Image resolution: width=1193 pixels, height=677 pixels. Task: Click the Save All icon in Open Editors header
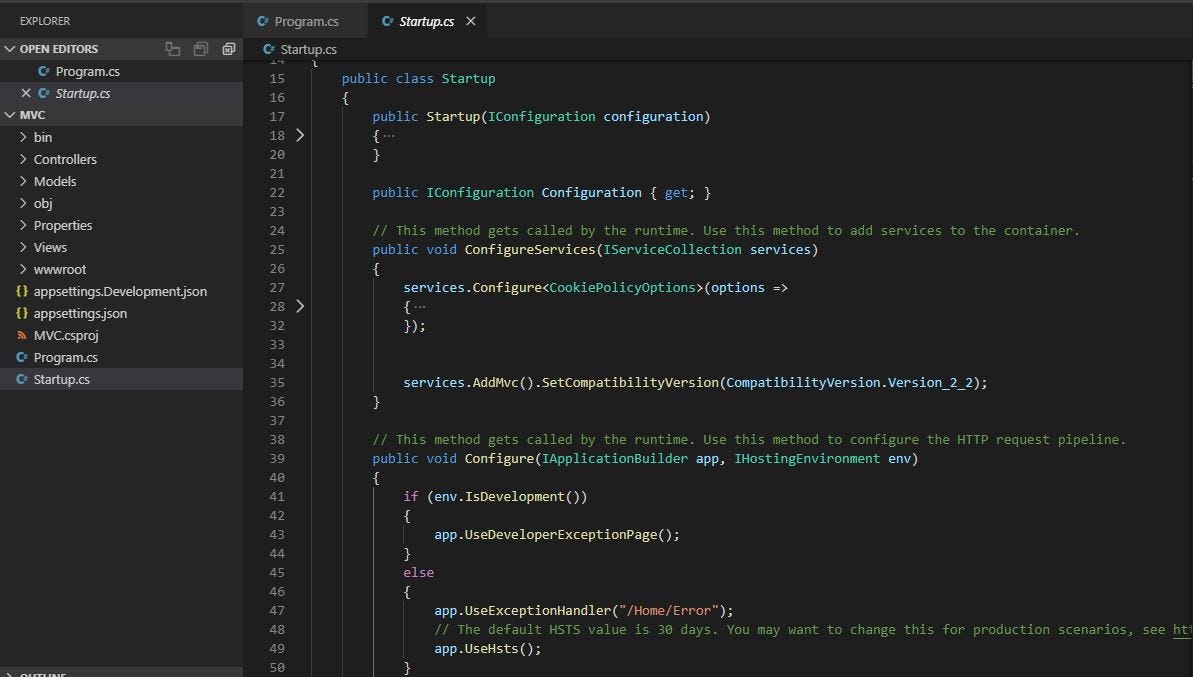coord(199,48)
